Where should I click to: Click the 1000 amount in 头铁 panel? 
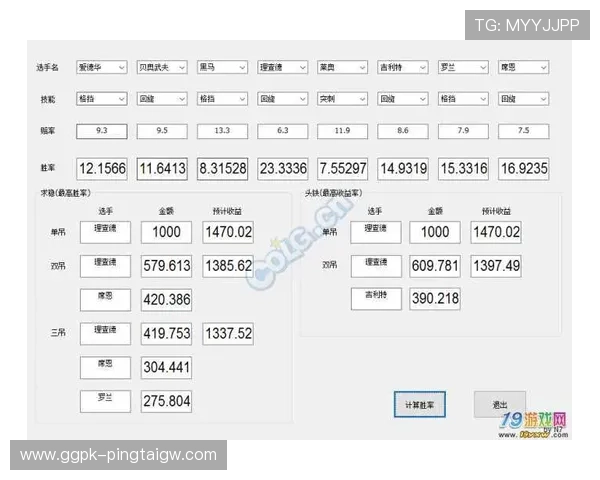(435, 232)
